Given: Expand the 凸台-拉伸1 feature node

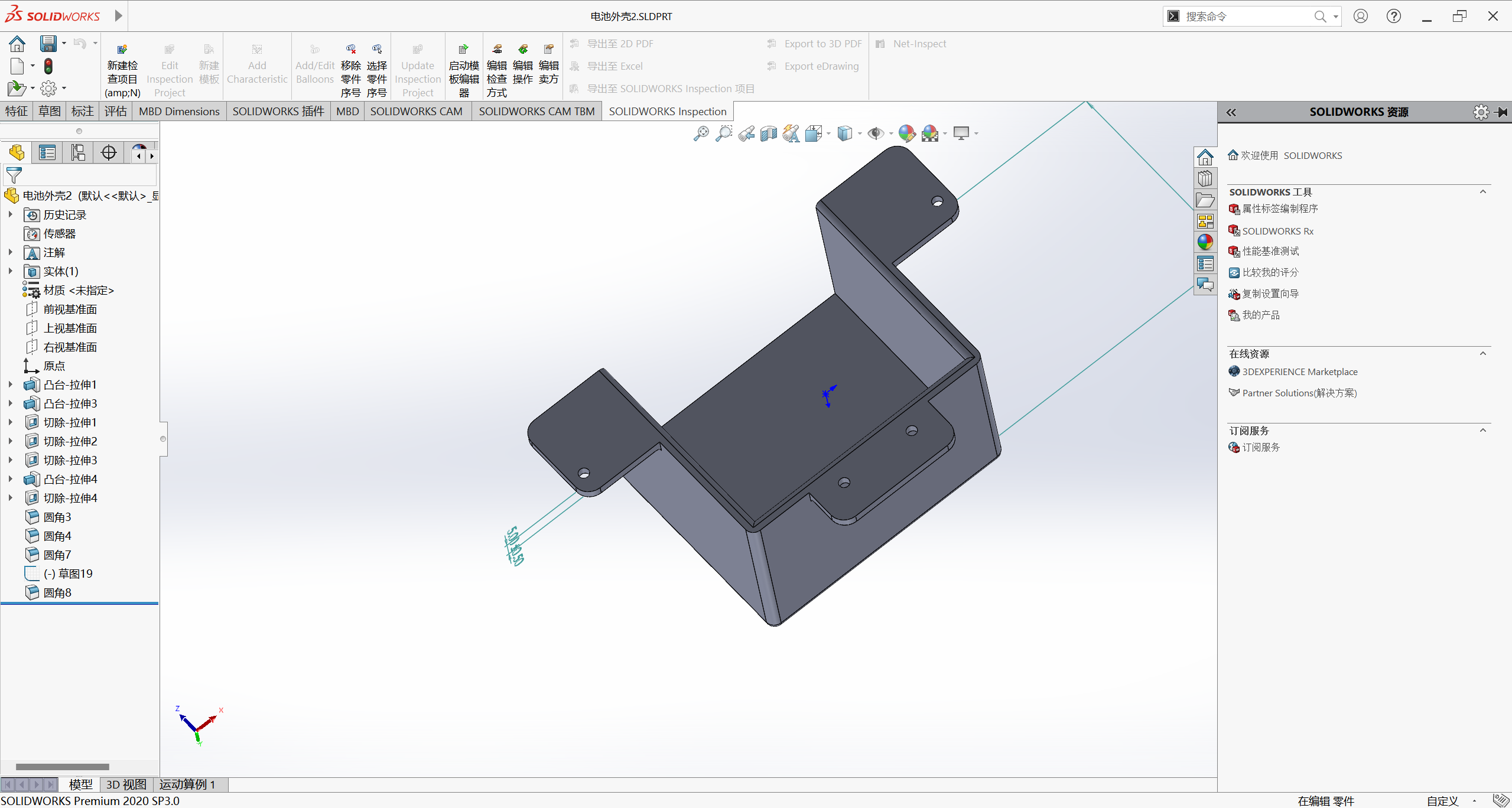Looking at the screenshot, I should 10,385.
